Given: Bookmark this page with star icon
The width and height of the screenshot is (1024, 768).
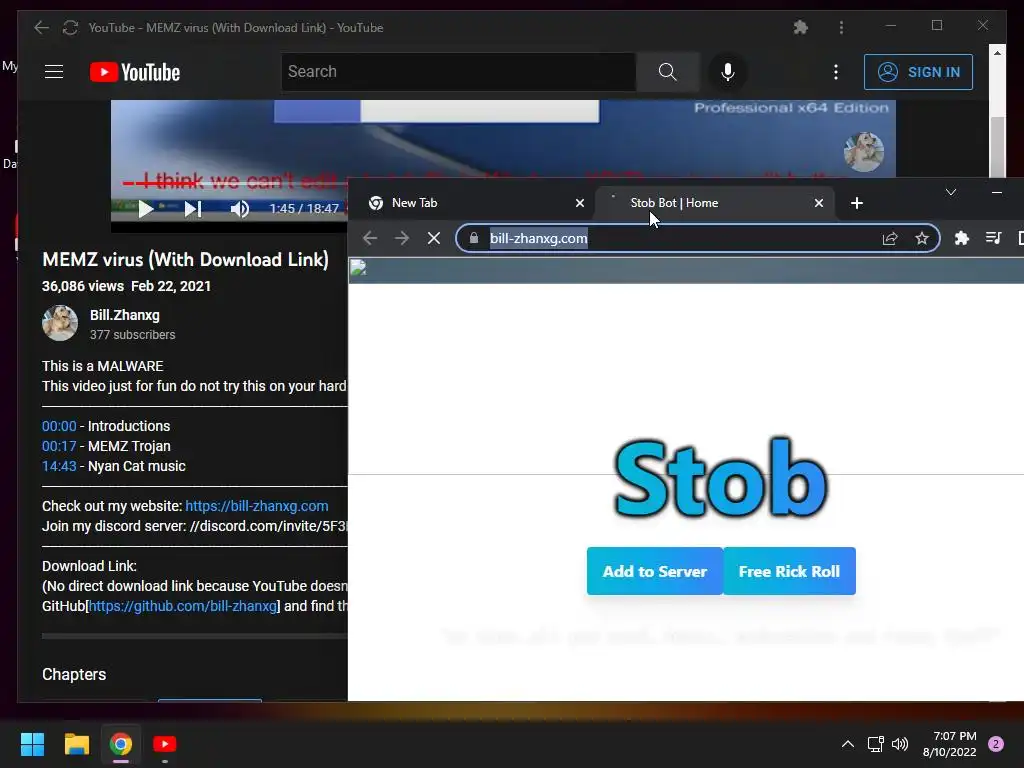Looking at the screenshot, I should [x=921, y=238].
